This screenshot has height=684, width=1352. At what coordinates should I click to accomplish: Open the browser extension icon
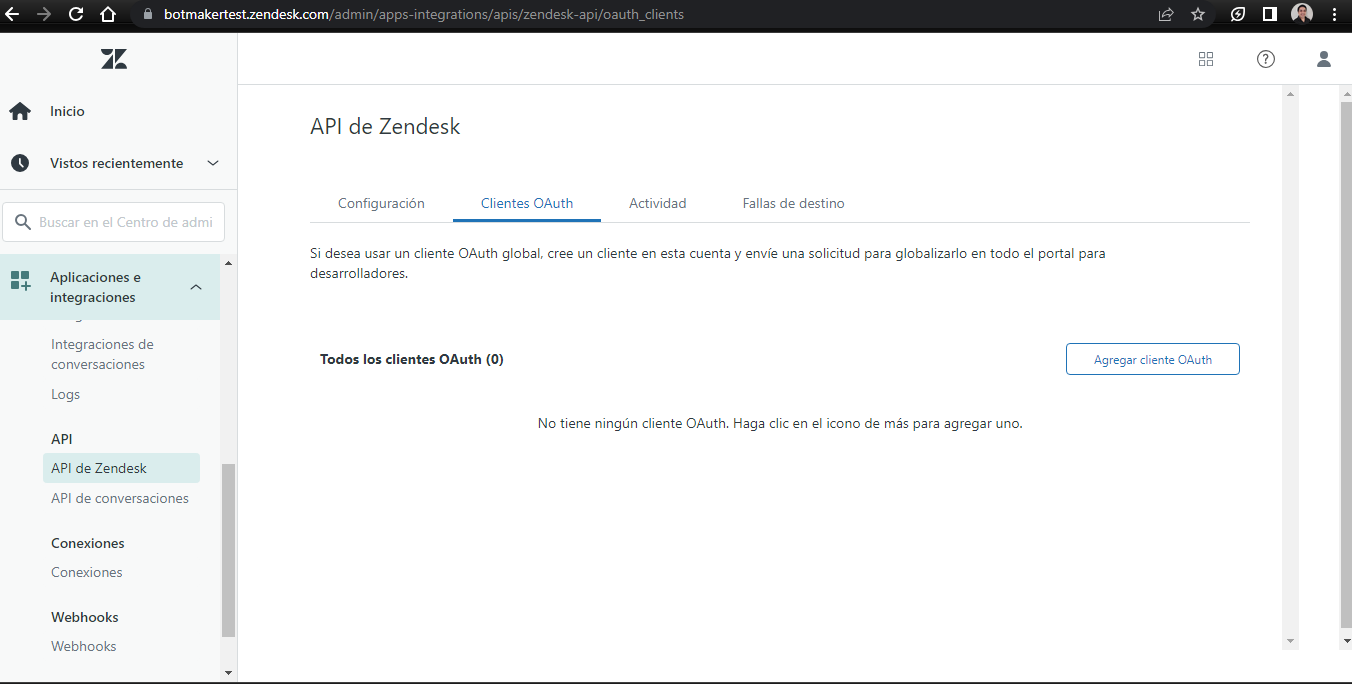pos(1238,15)
